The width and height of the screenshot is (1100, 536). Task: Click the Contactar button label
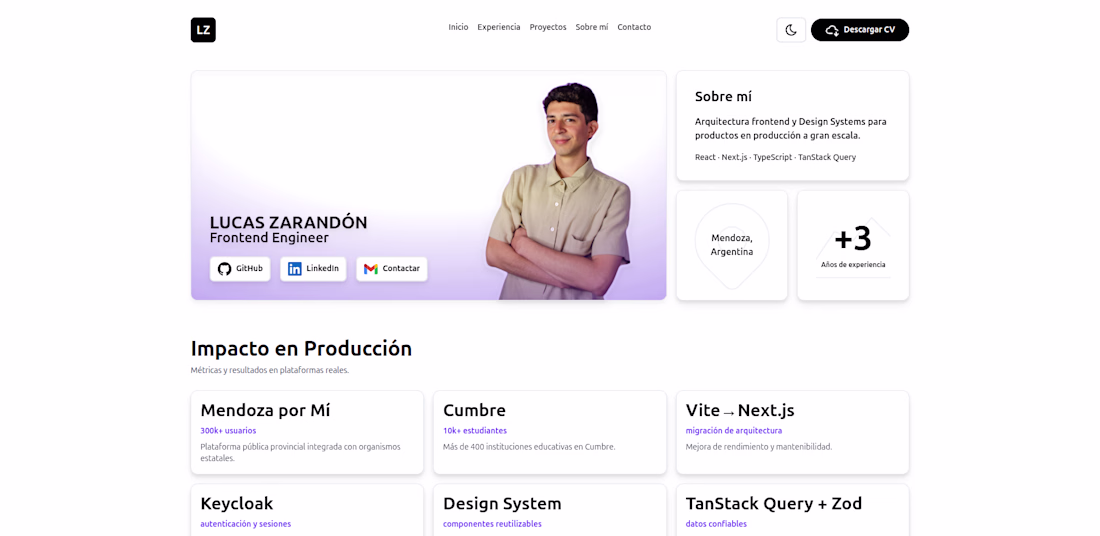[401, 269]
